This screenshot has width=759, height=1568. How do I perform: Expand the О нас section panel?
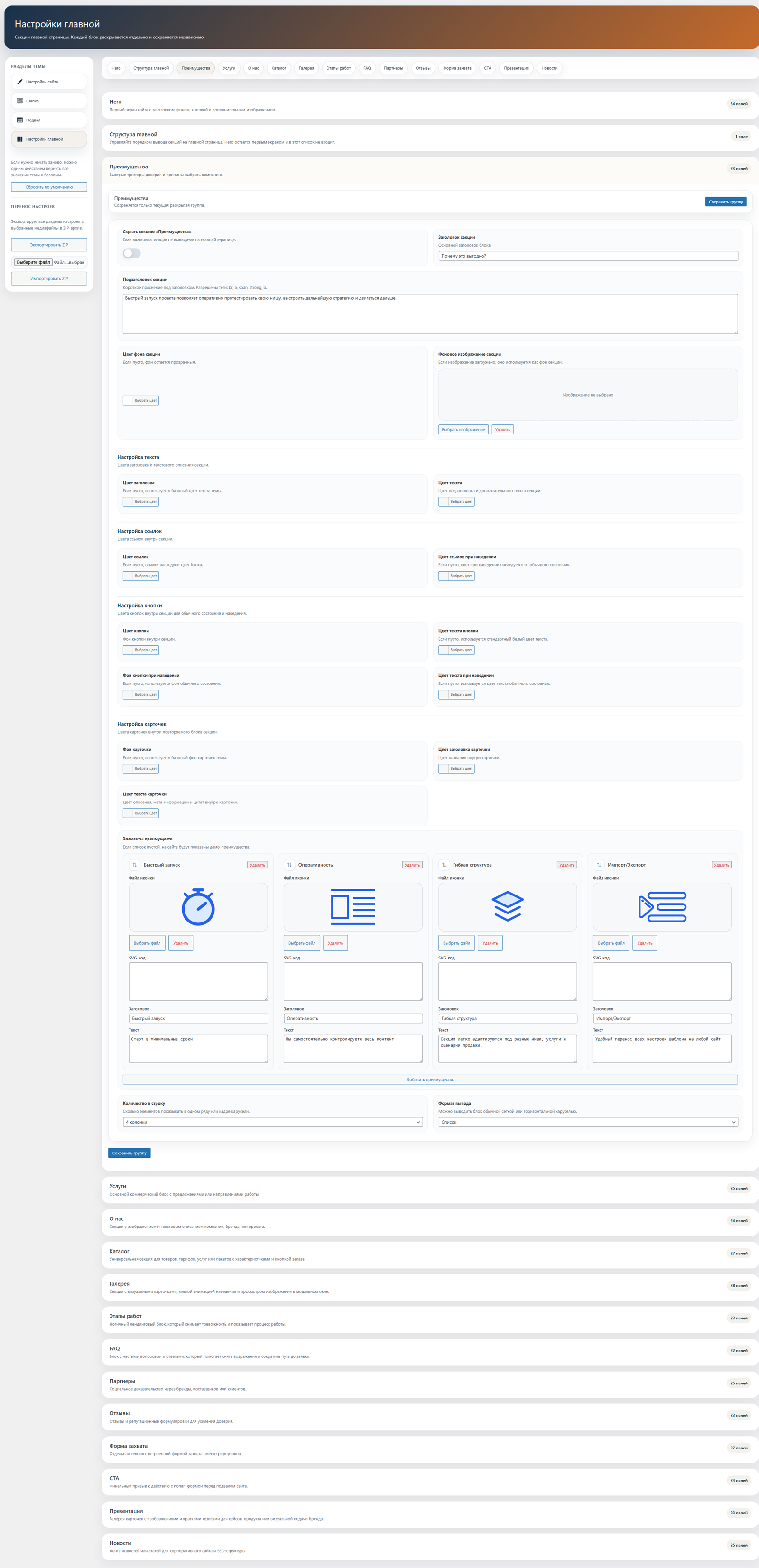point(430,1222)
